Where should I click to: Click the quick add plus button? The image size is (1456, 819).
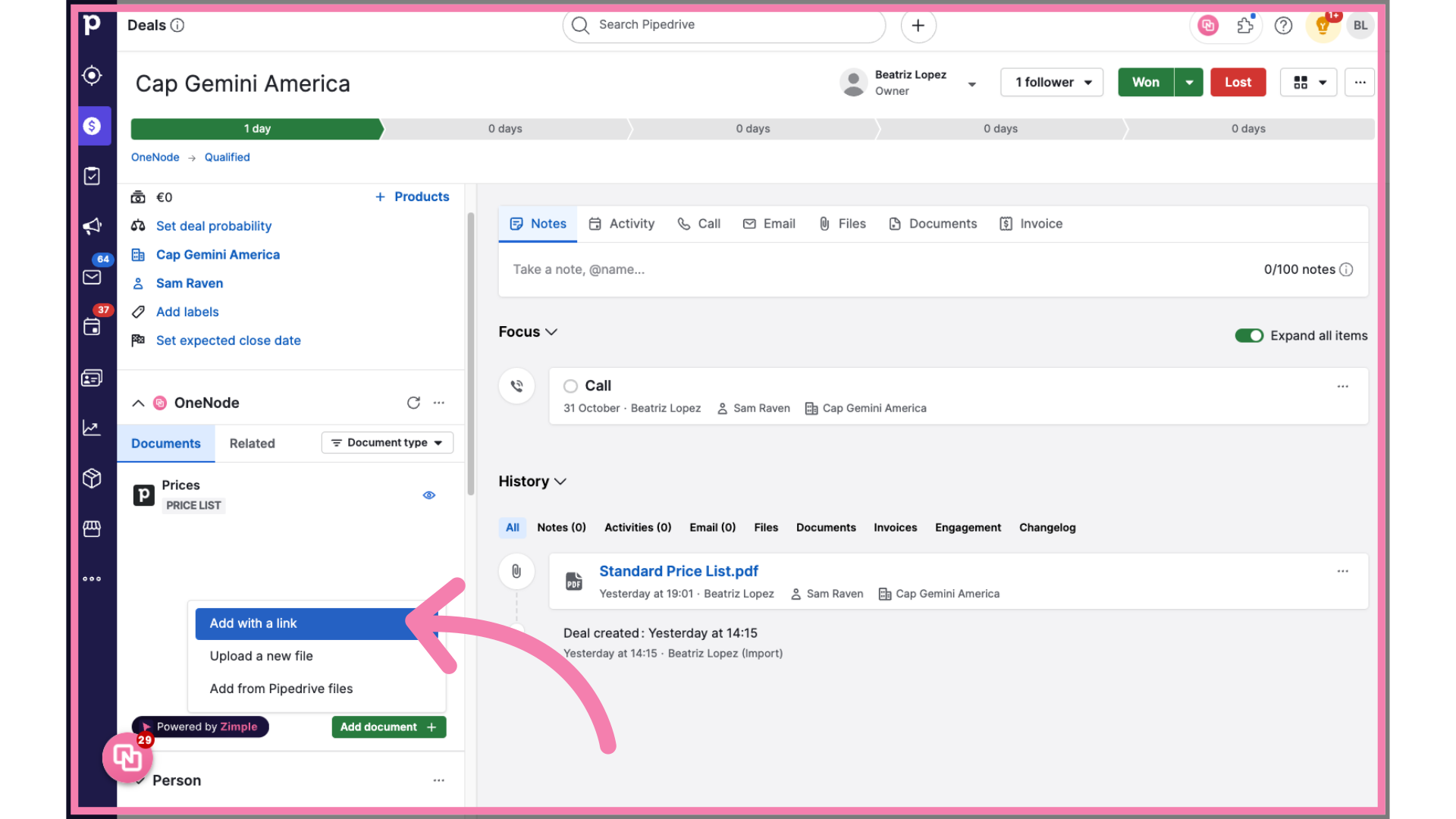[918, 26]
